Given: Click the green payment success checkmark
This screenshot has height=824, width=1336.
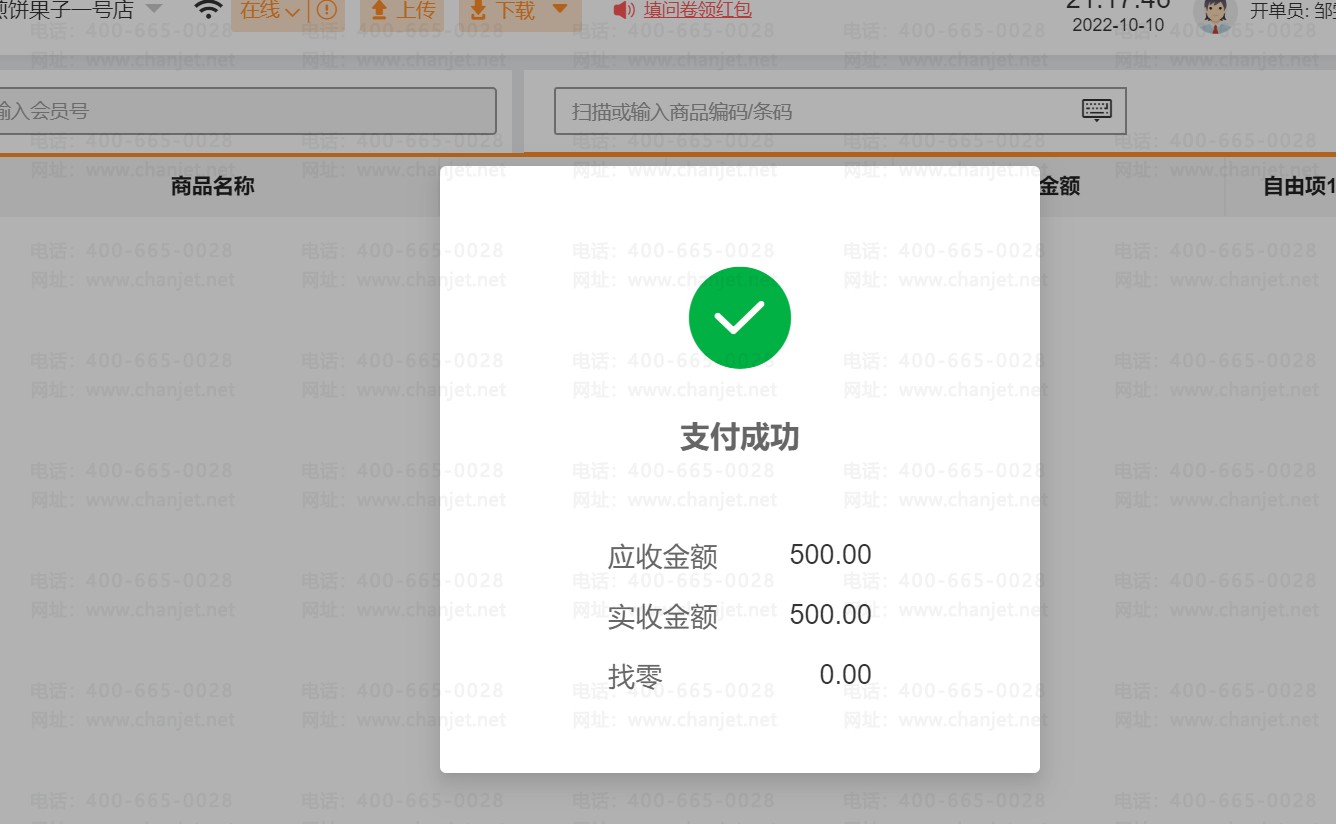Looking at the screenshot, I should point(740,318).
